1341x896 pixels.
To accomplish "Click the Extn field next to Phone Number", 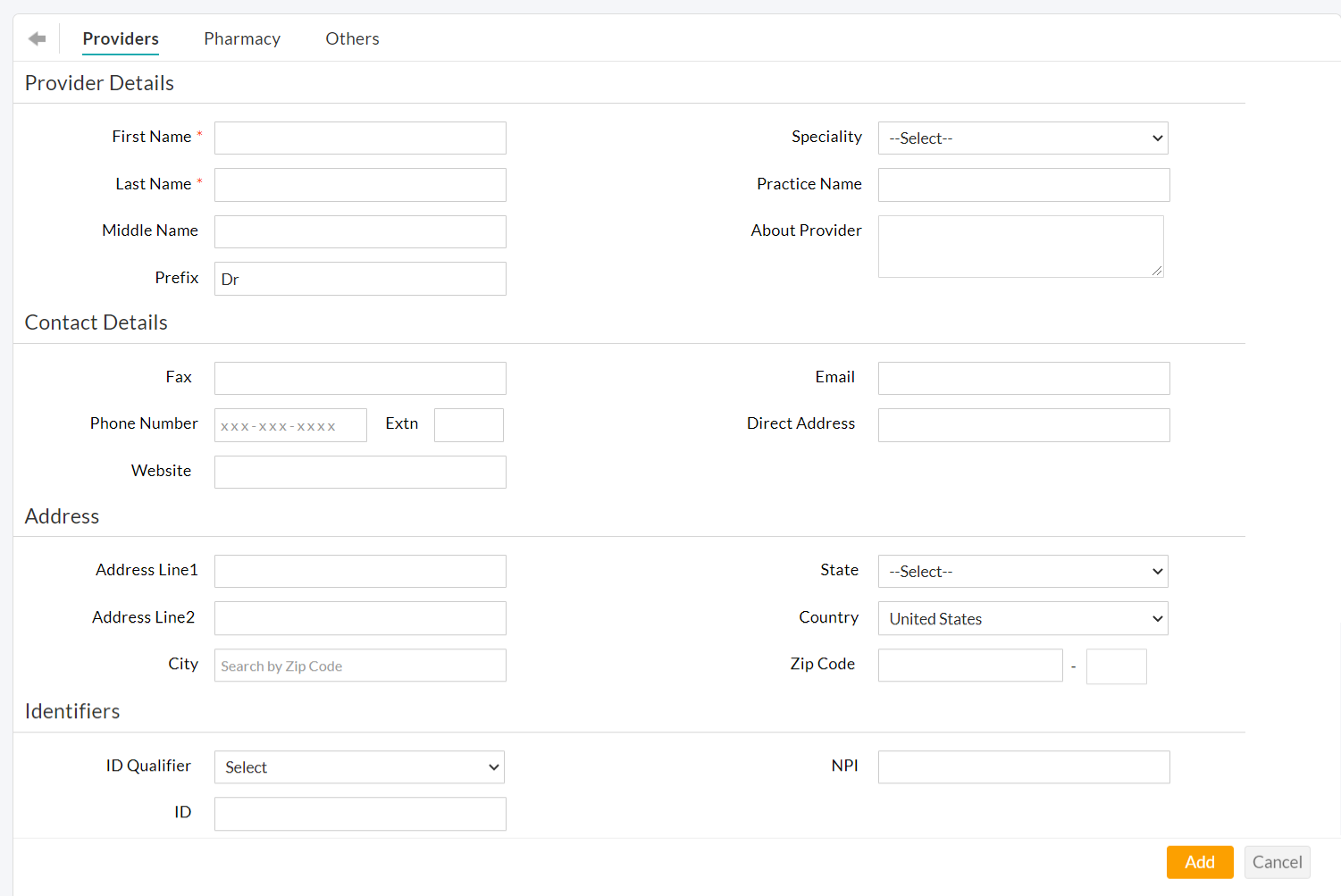I will [468, 424].
